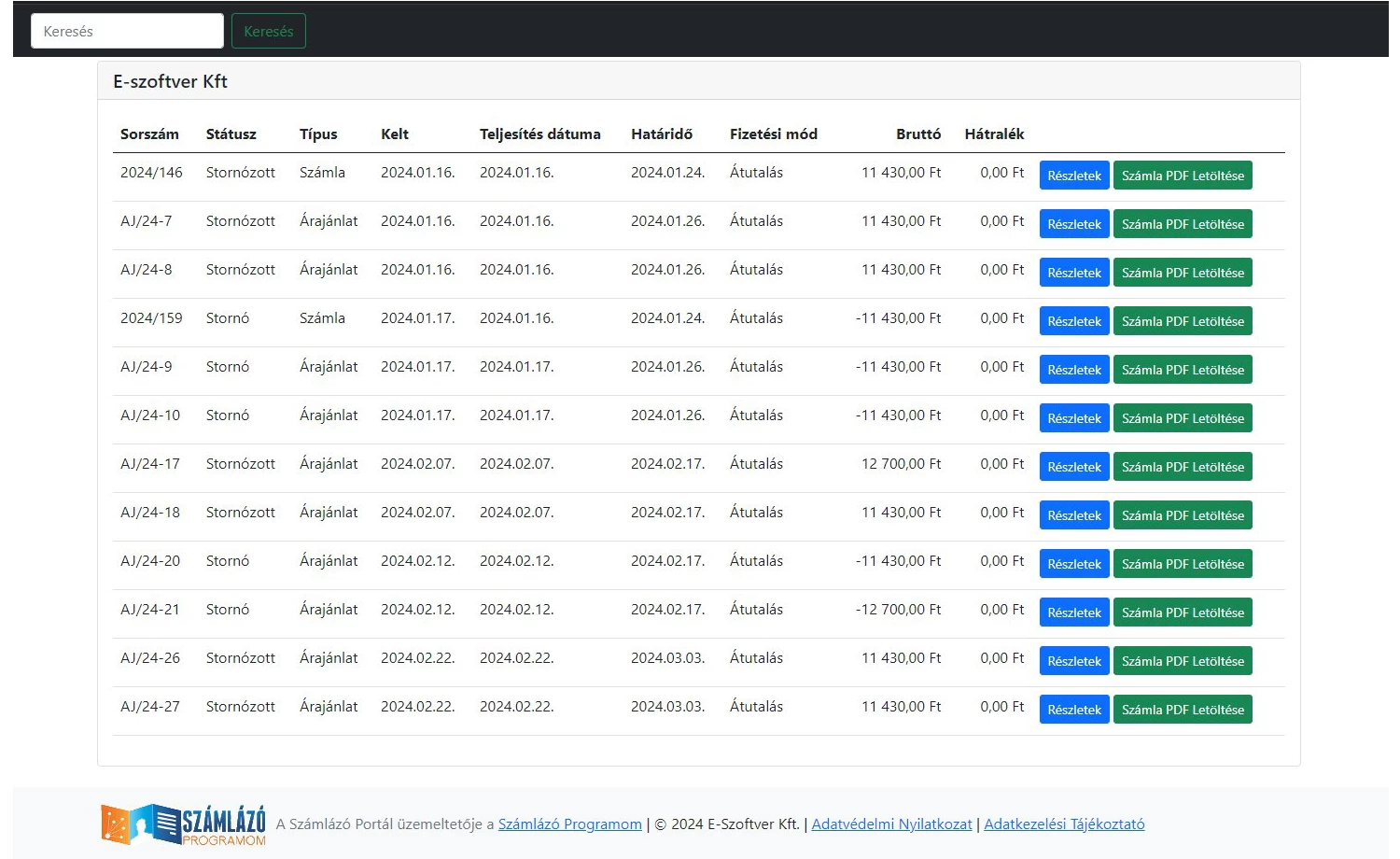Click the Típus column header
This screenshot has width=1400, height=859.
coord(318,134)
